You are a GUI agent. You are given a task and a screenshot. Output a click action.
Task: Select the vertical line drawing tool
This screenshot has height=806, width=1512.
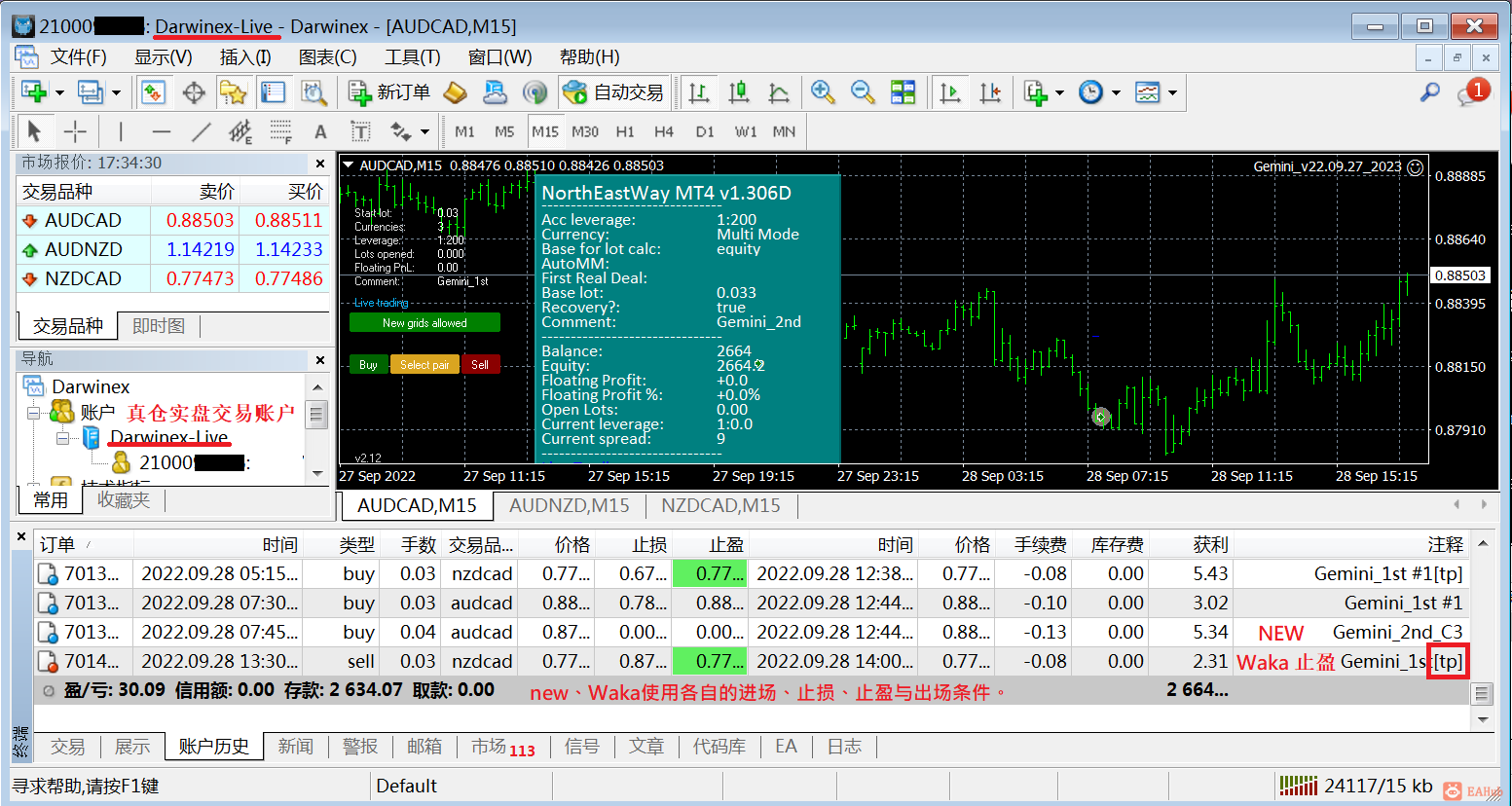tap(121, 131)
